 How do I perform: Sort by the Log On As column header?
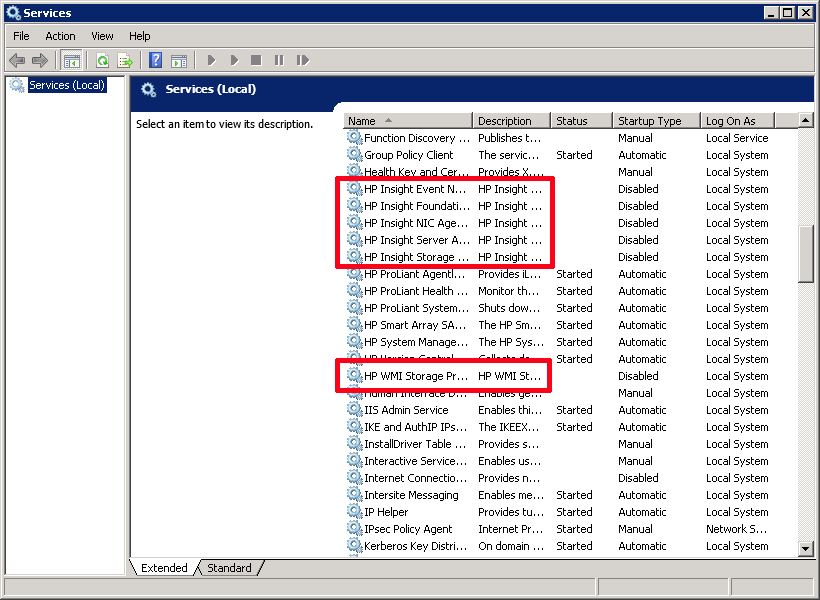pyautogui.click(x=737, y=121)
